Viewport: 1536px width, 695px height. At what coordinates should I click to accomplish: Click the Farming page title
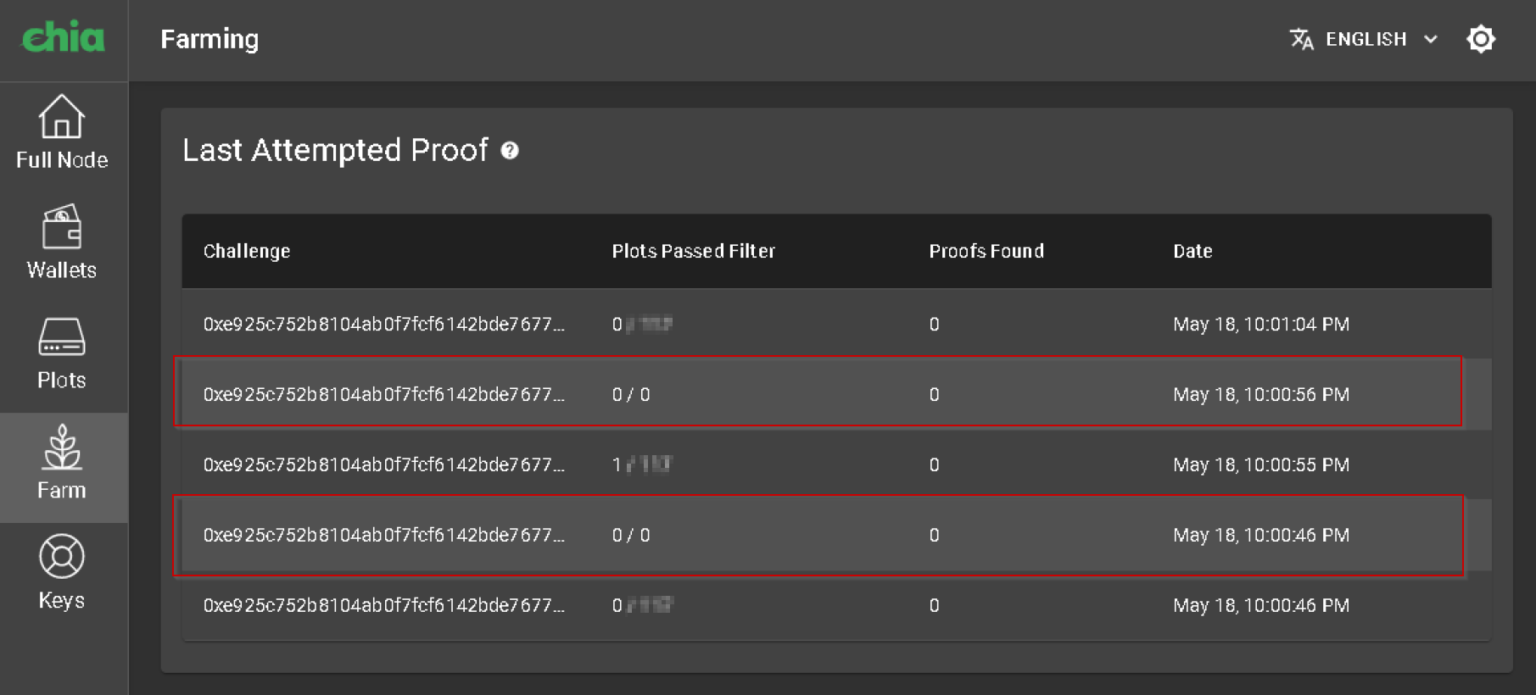(210, 39)
